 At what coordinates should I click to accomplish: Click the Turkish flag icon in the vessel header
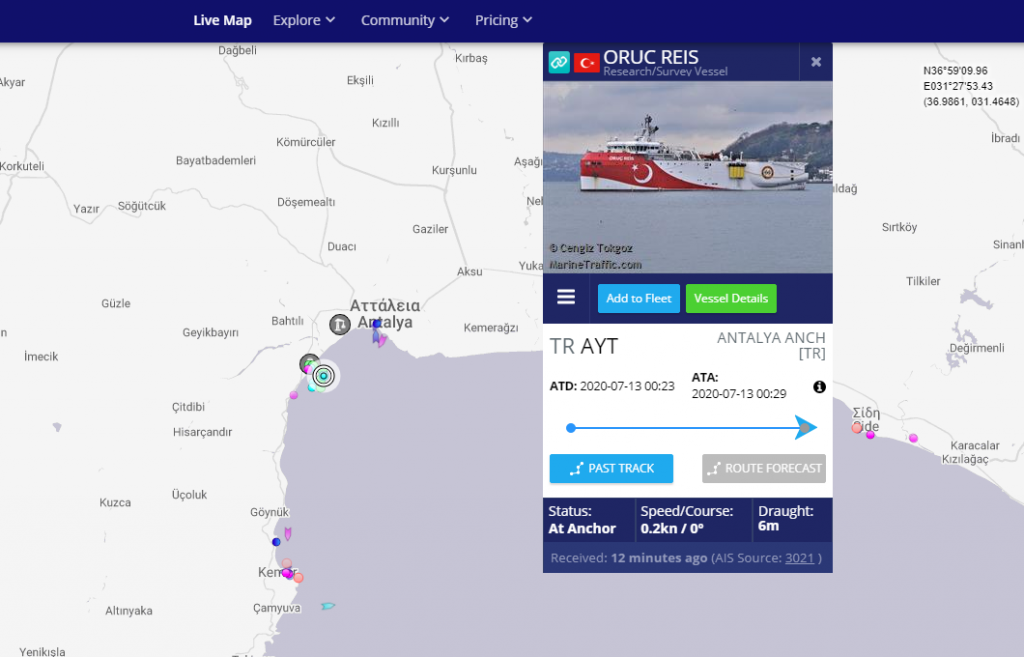(x=586, y=63)
